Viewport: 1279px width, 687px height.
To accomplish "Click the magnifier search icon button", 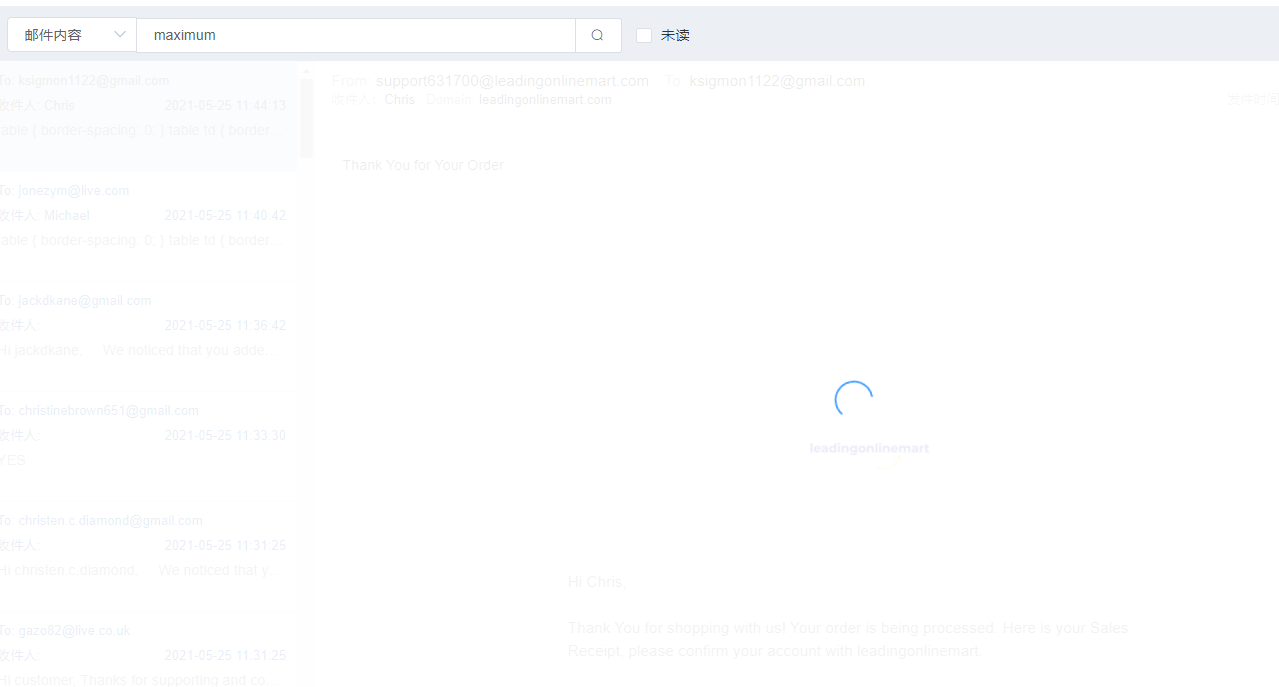I will click(x=597, y=35).
